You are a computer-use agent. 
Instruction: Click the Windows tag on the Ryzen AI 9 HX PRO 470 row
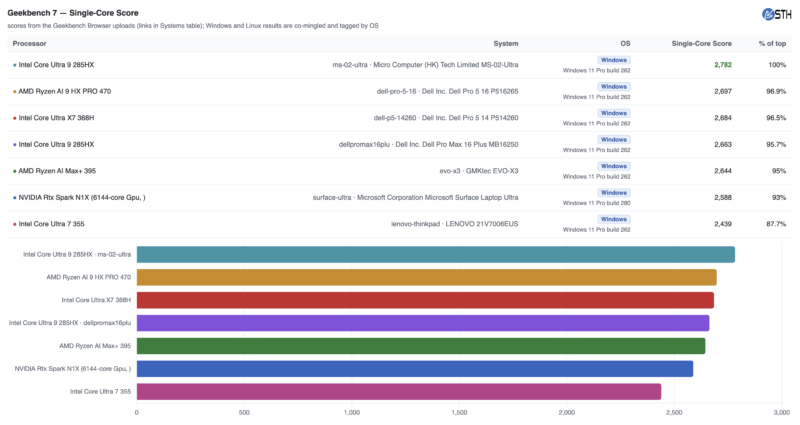pos(613,87)
